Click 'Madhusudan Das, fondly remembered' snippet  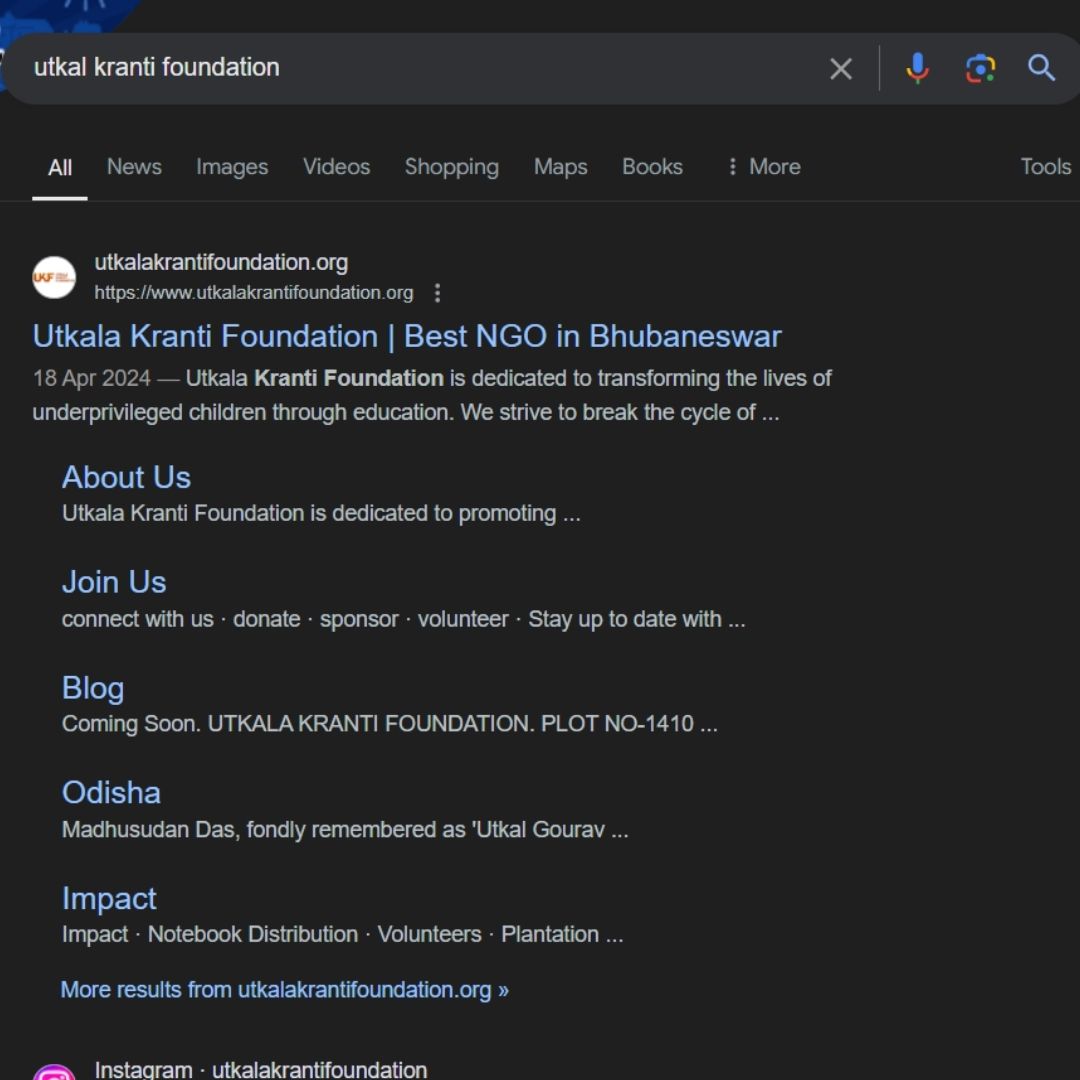[x=345, y=829]
